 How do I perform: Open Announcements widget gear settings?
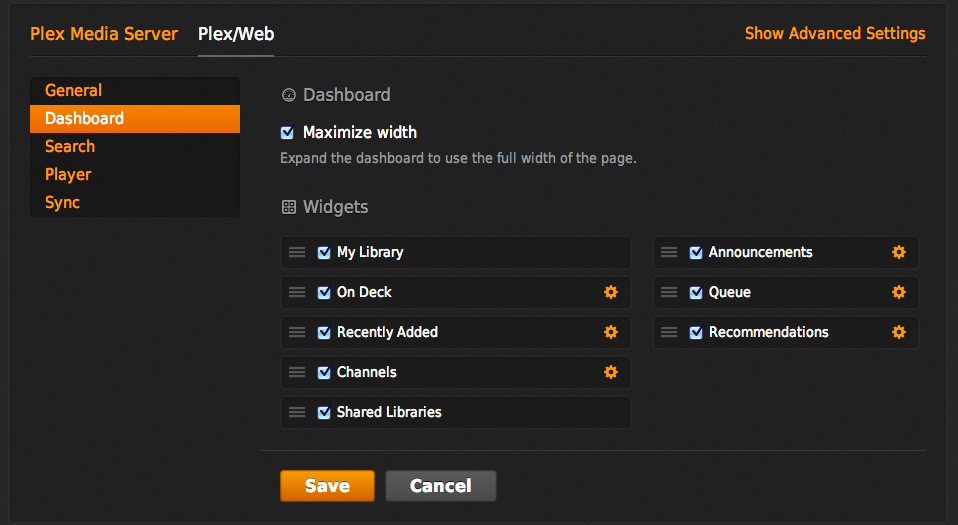[x=899, y=252]
